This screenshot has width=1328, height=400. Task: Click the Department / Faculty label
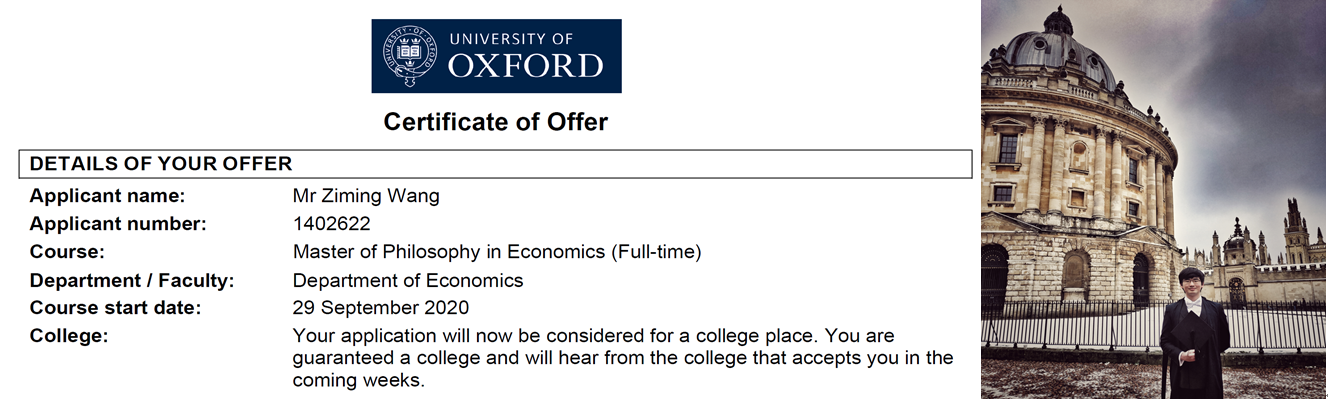point(132,280)
